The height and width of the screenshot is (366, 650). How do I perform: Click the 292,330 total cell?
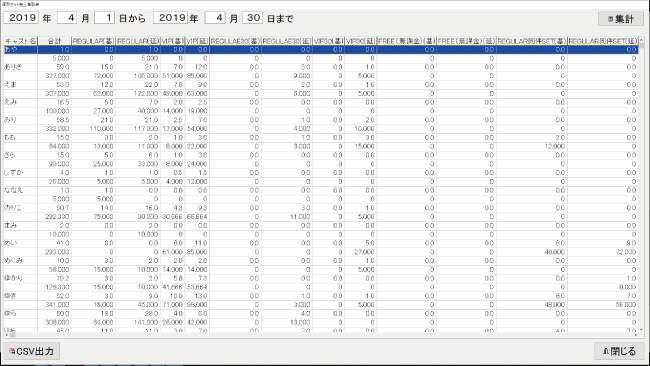click(54, 217)
